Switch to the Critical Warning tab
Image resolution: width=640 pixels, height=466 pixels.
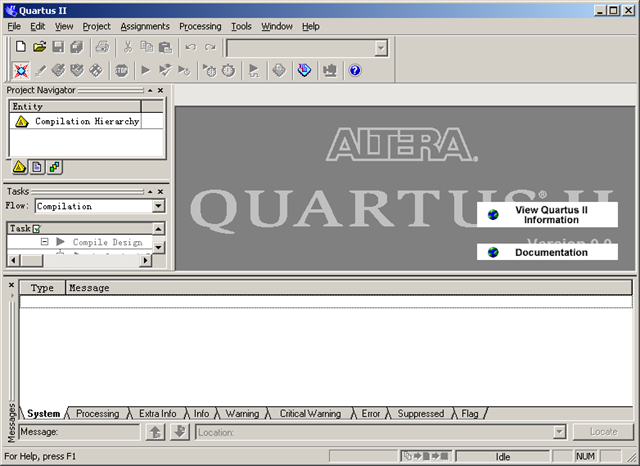[x=309, y=413]
